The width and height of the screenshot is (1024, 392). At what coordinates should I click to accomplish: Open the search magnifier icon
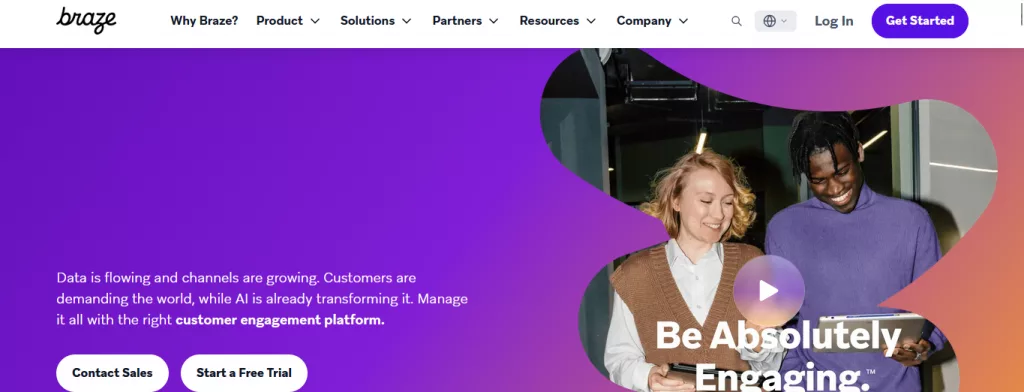(x=736, y=21)
